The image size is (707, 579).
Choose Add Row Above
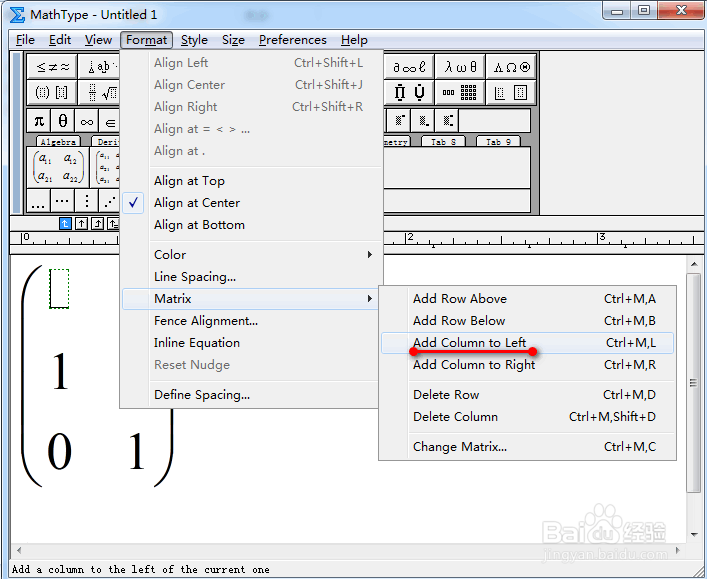pyautogui.click(x=528, y=299)
